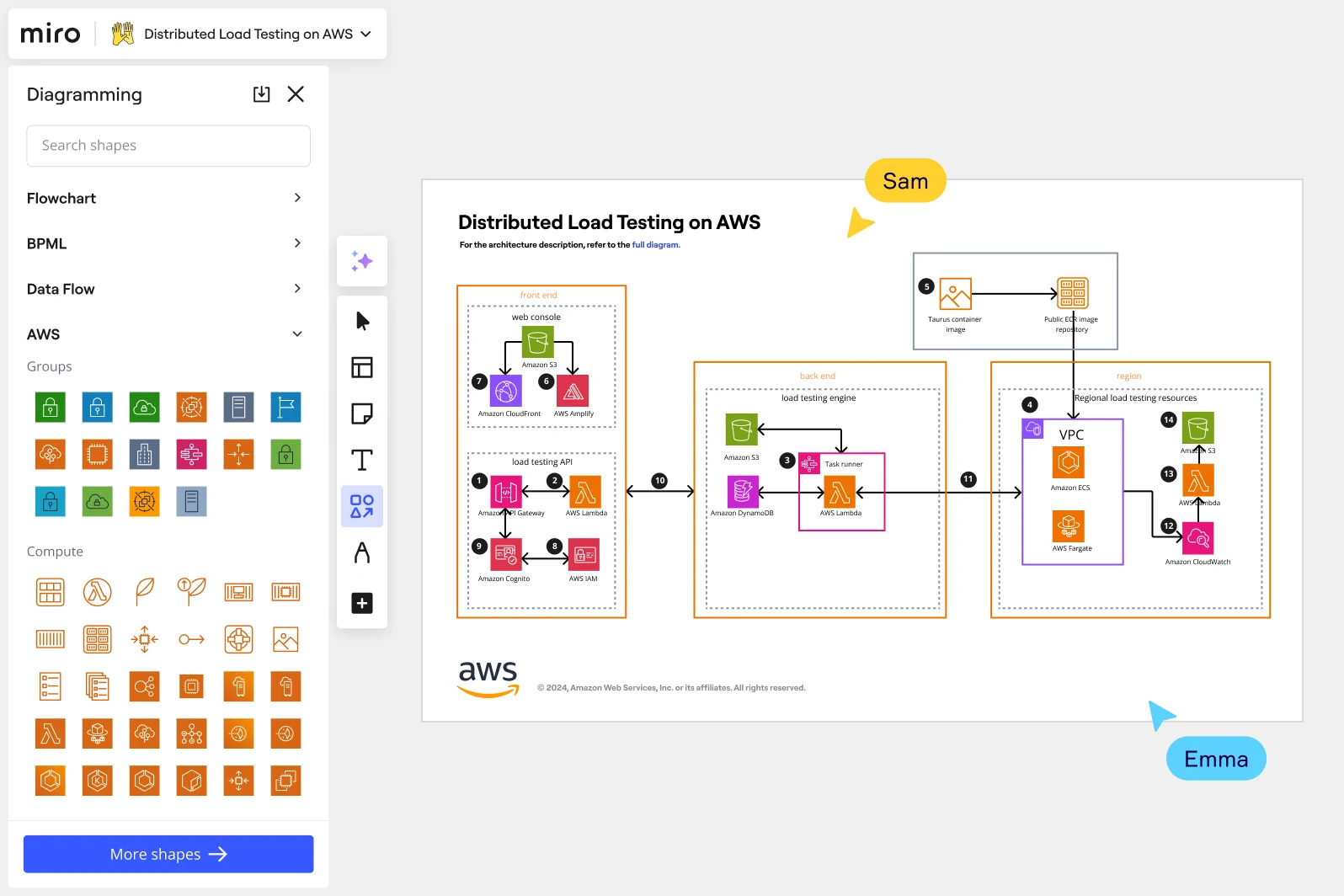Select the diagram title text on canvas

(609, 222)
